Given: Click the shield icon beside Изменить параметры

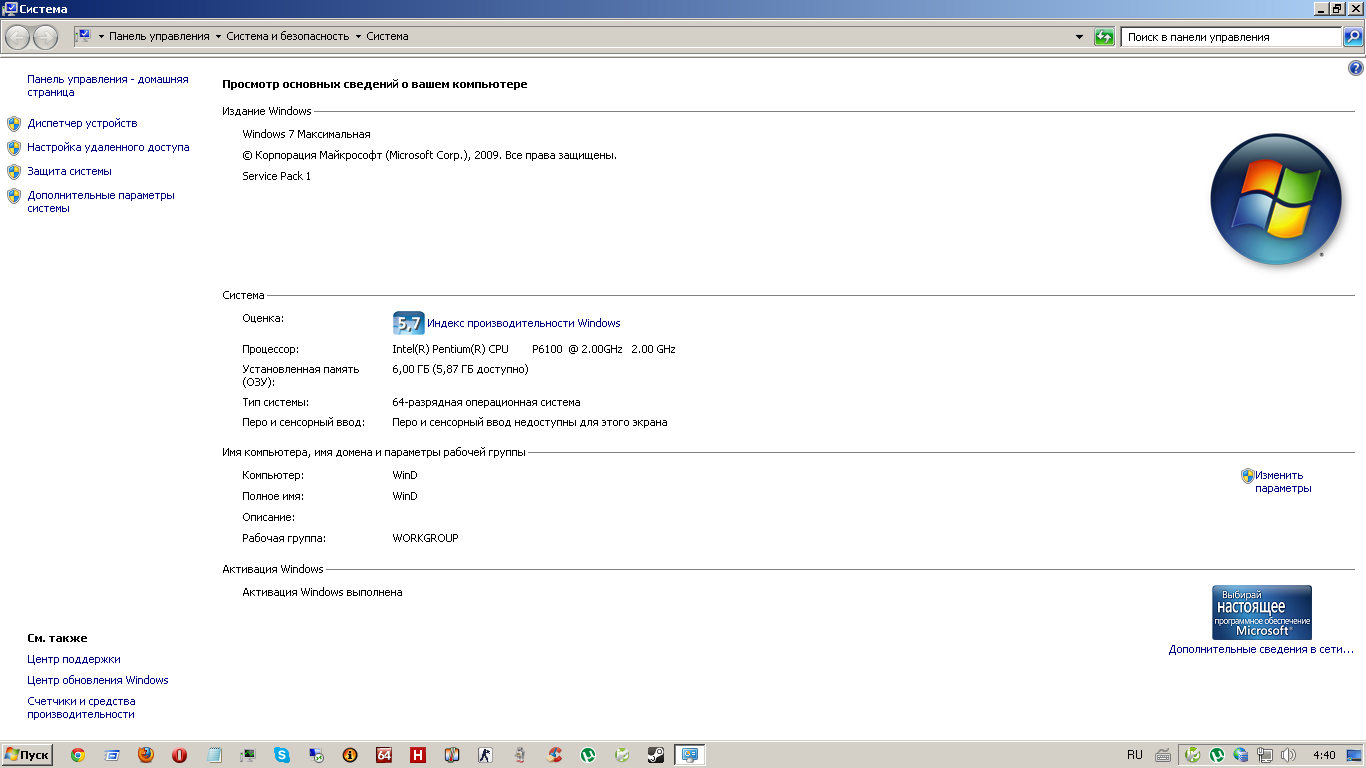Looking at the screenshot, I should pos(1247,476).
